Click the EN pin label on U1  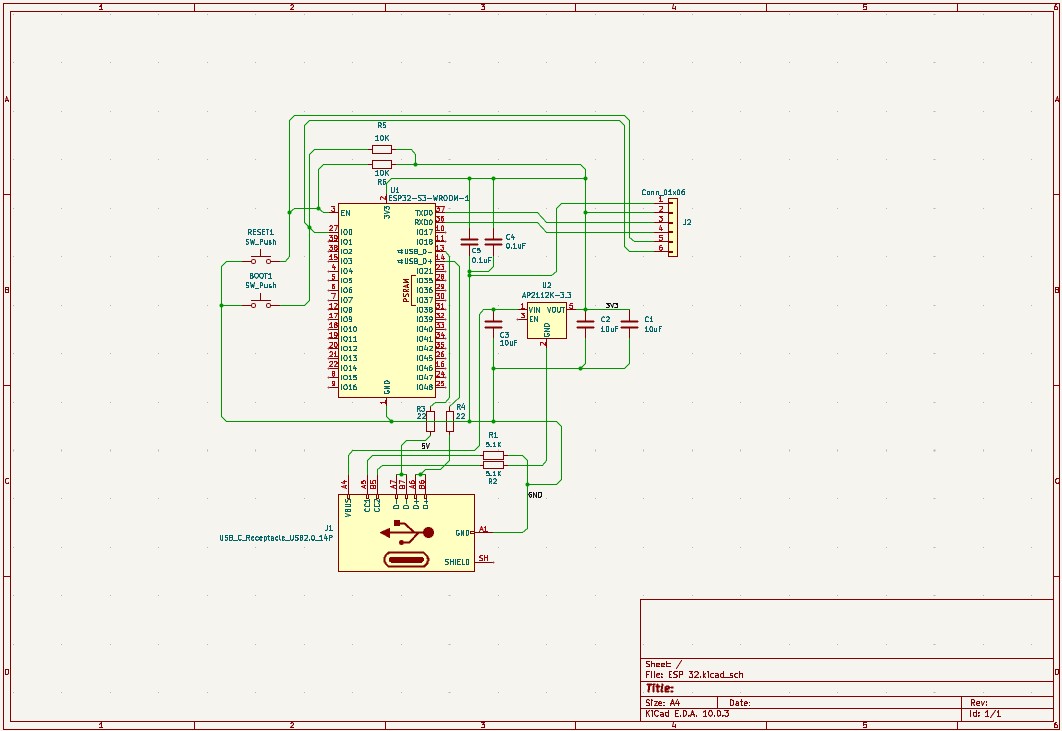tap(346, 213)
